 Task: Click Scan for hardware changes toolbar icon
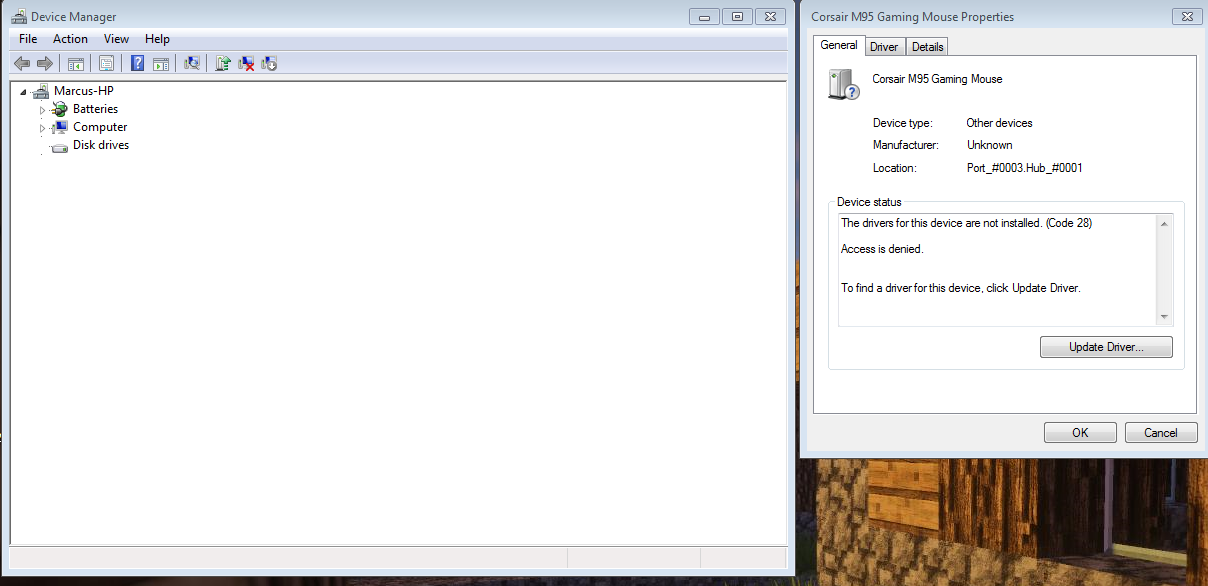(x=192, y=63)
